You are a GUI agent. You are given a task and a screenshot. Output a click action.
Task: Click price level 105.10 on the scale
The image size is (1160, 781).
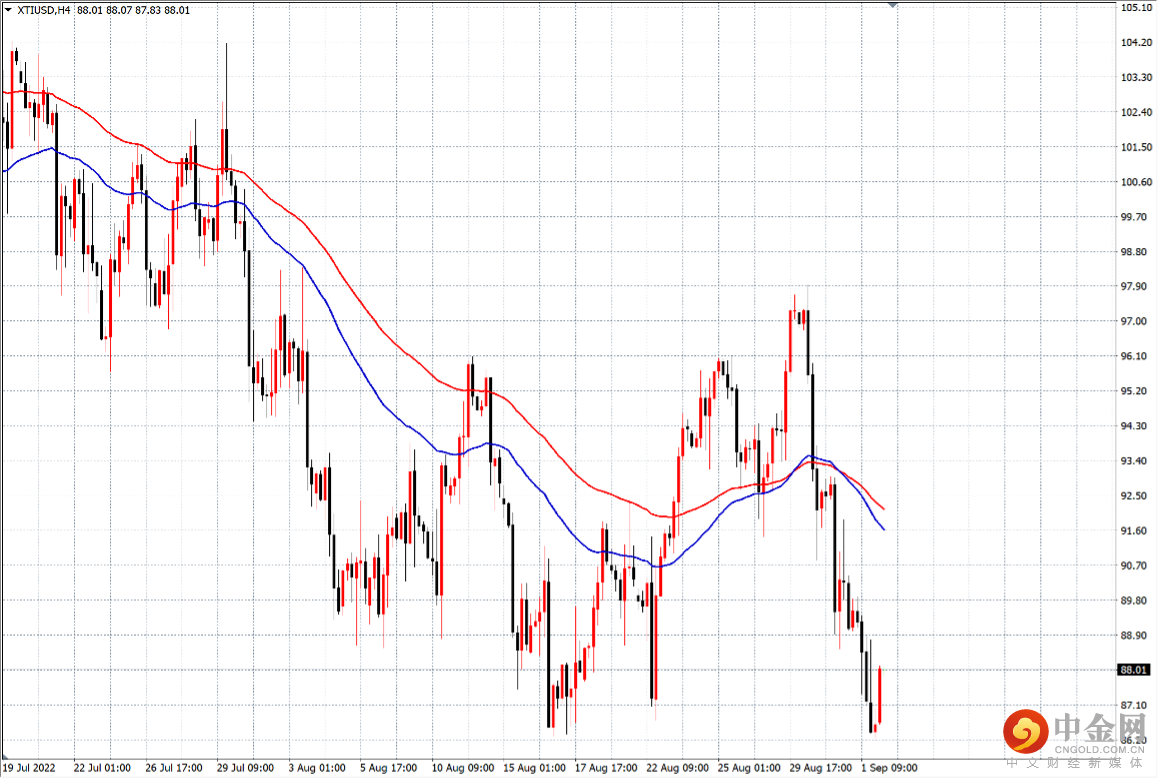pos(1136,7)
